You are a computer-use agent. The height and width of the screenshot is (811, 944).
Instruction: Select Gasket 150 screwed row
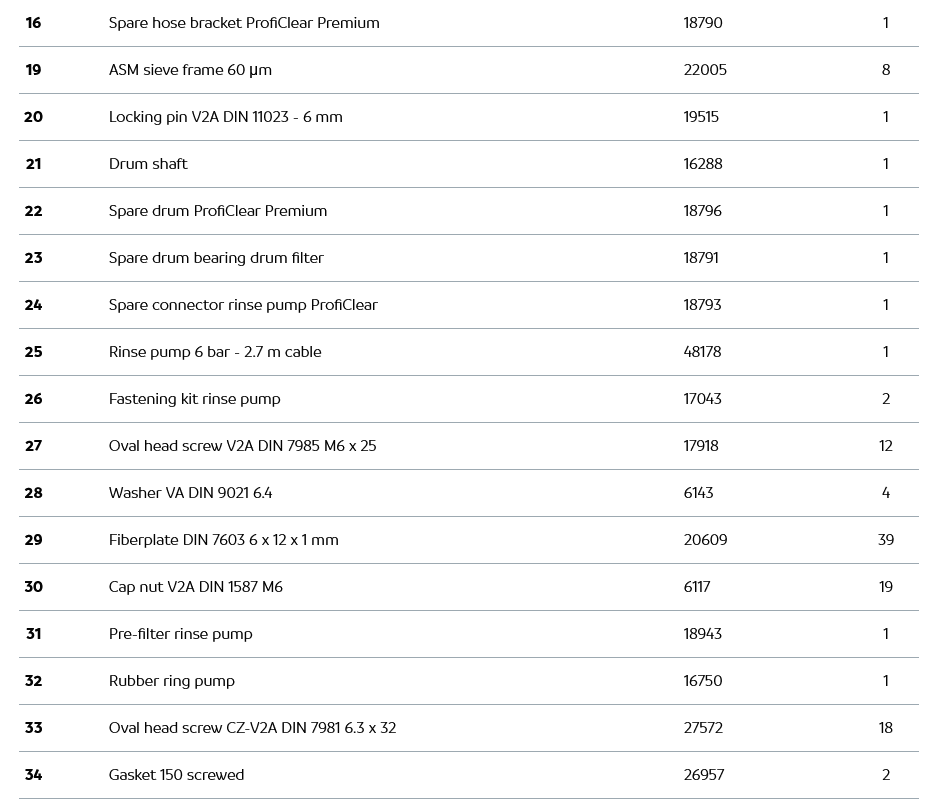point(176,775)
